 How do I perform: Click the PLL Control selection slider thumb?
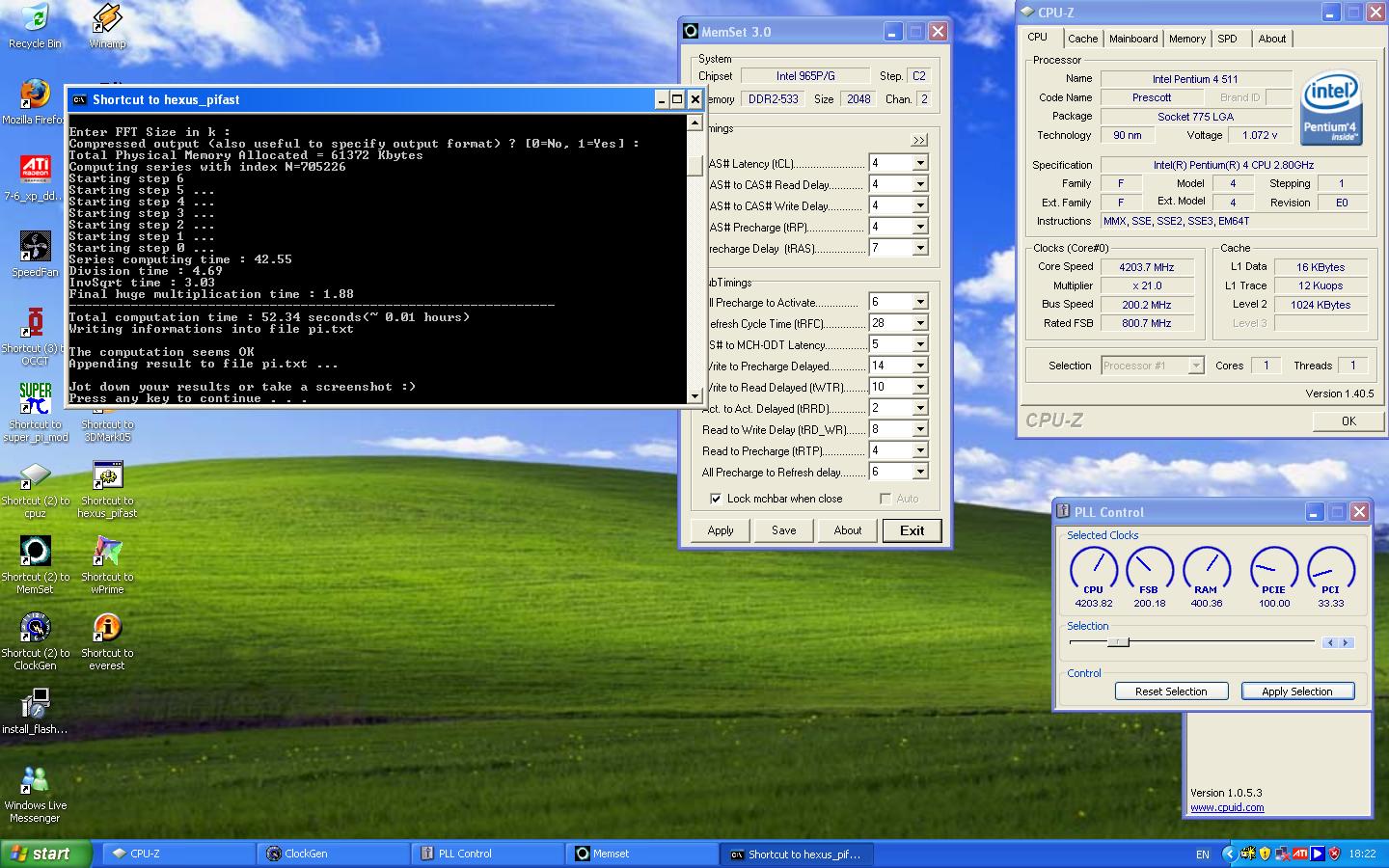coord(1118,642)
